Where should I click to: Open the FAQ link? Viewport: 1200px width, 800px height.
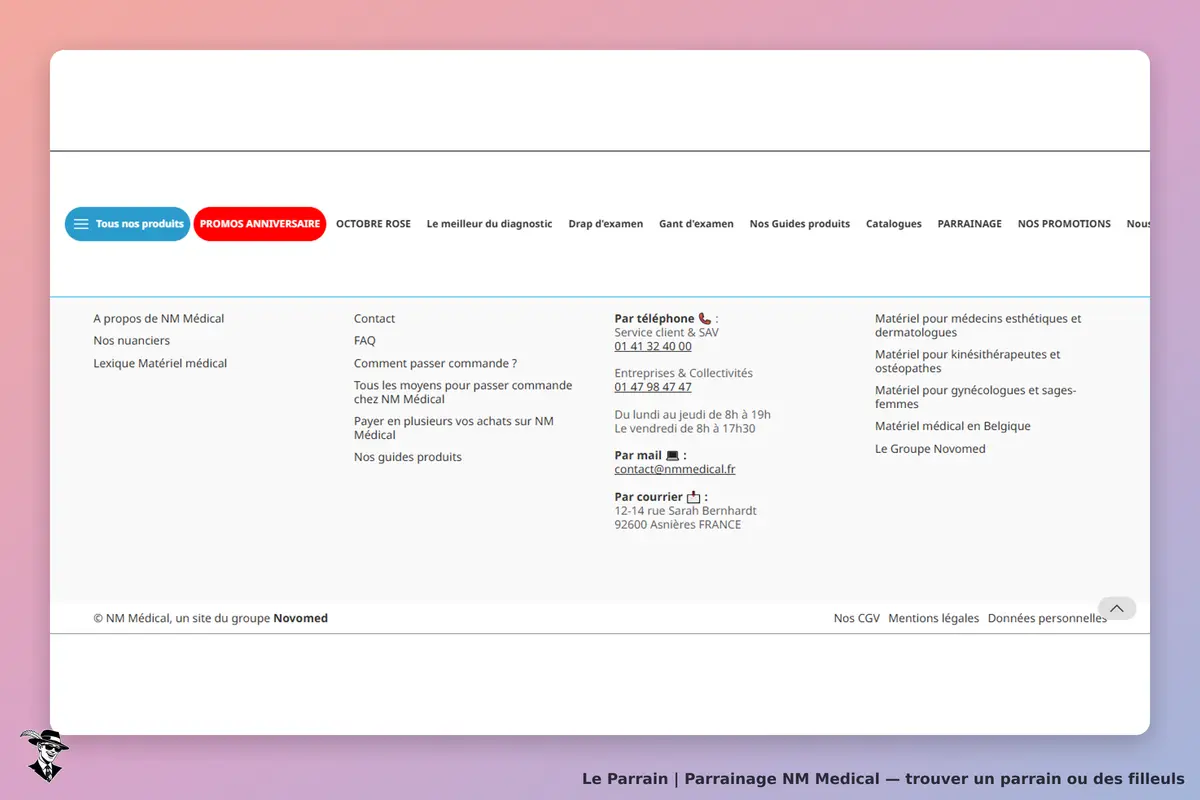pyautogui.click(x=365, y=341)
